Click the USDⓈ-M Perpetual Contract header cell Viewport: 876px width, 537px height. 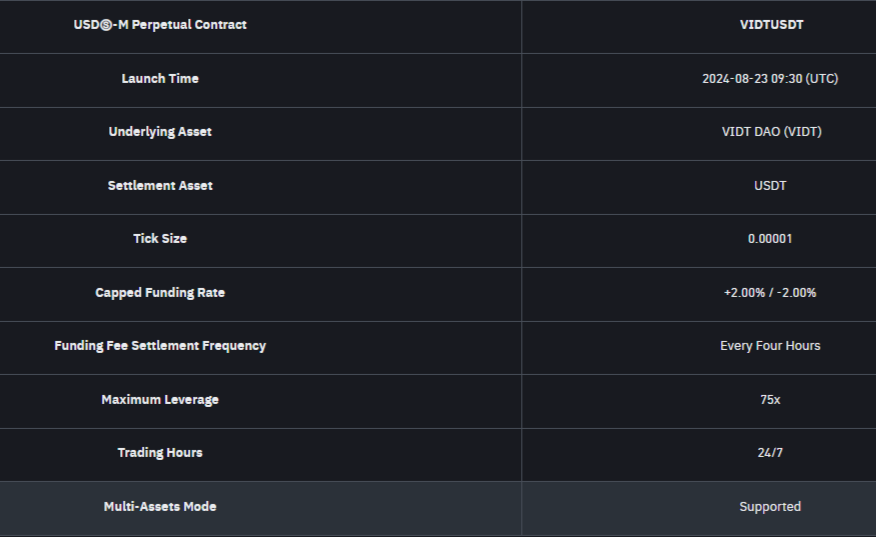point(160,25)
